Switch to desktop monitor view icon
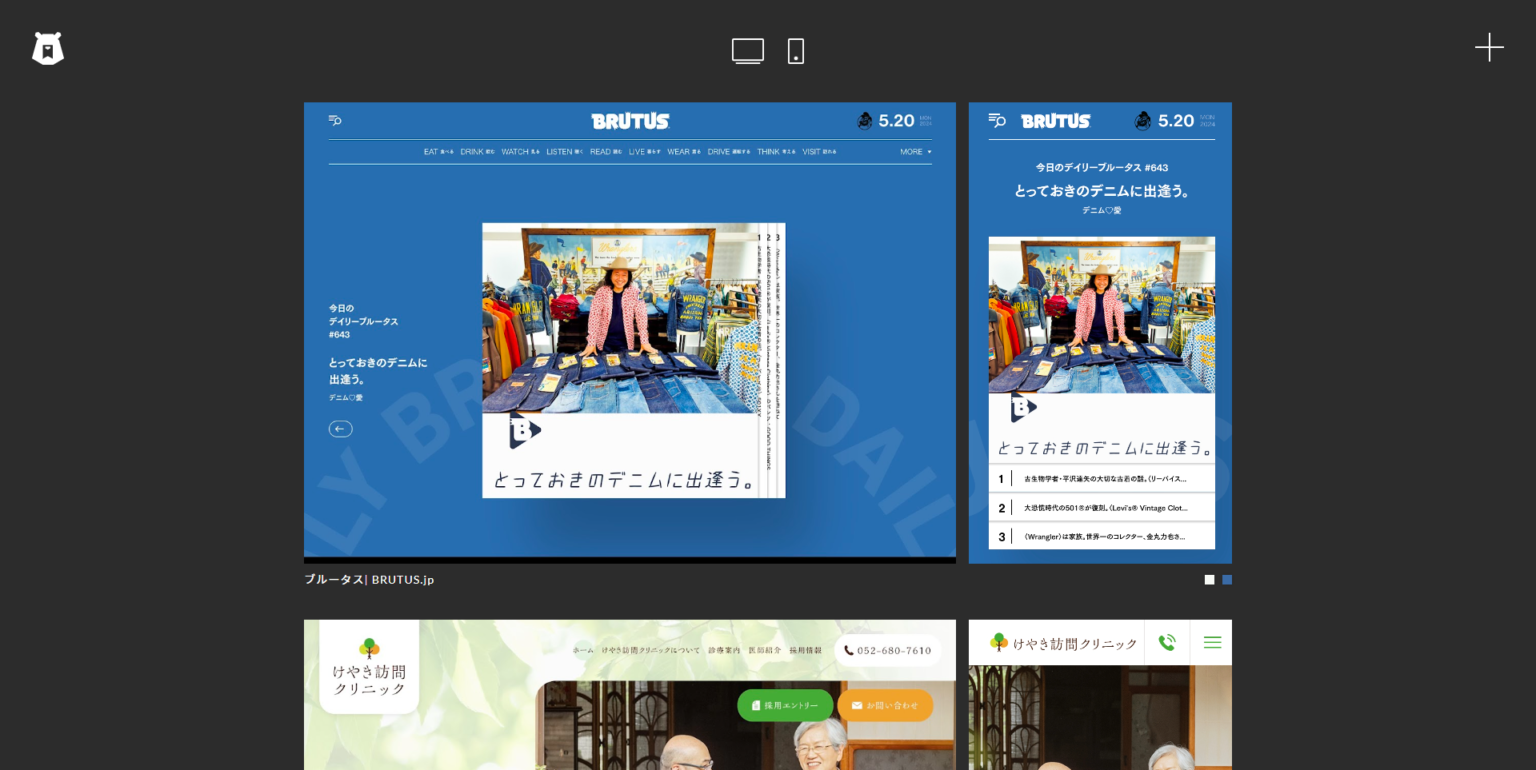Screen dimensions: 1536x770 click(x=747, y=51)
